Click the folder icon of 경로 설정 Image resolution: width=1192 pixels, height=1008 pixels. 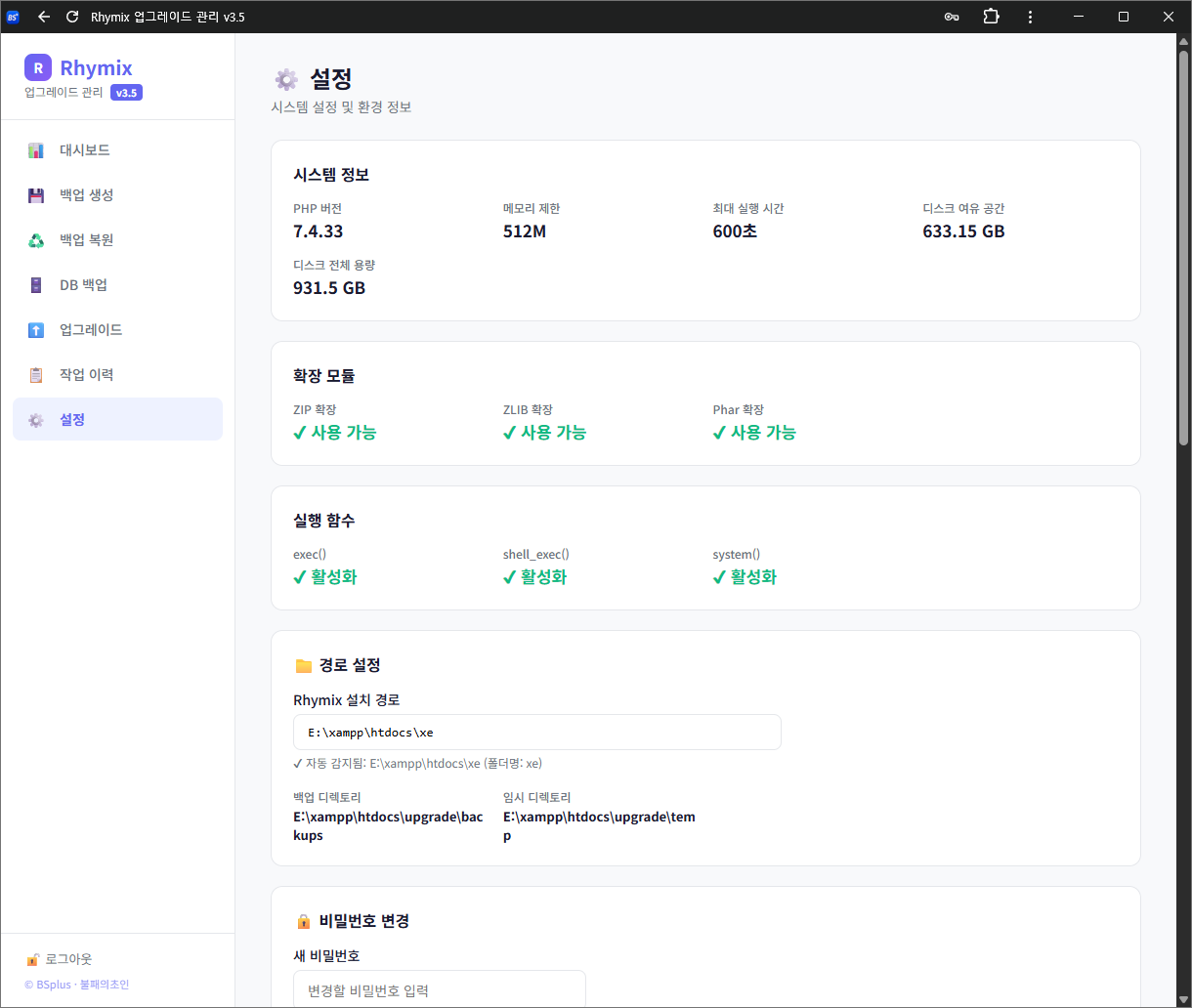[x=303, y=665]
